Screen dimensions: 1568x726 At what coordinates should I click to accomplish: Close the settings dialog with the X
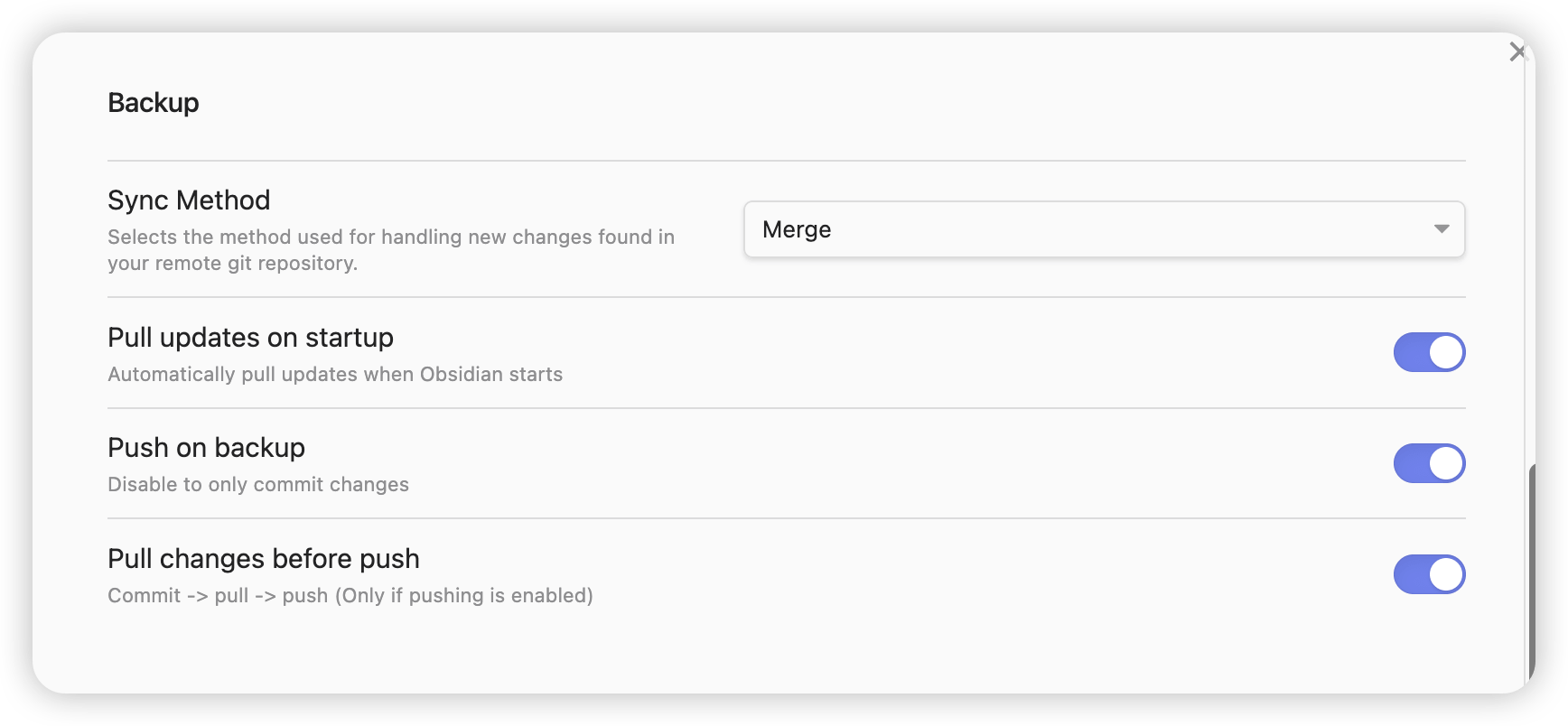1517,52
